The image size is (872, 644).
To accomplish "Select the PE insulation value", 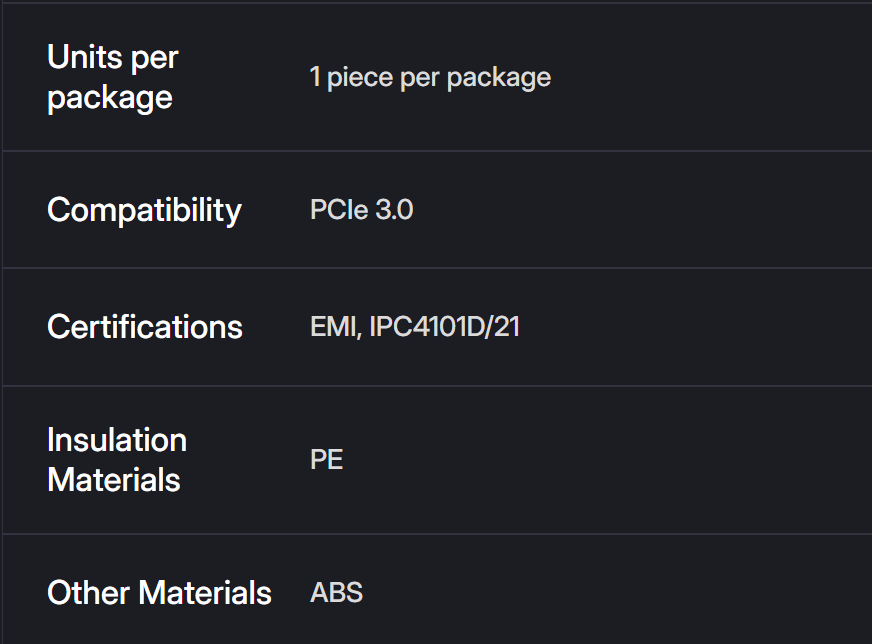I will (327, 460).
